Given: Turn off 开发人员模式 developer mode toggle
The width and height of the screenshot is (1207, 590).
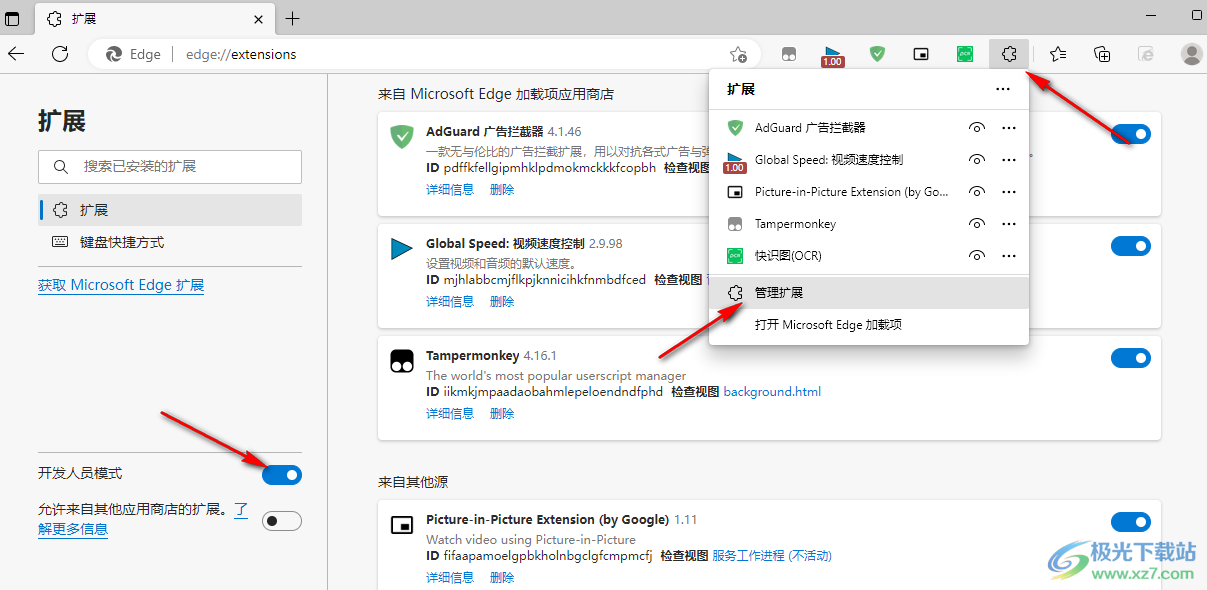Looking at the screenshot, I should point(282,475).
